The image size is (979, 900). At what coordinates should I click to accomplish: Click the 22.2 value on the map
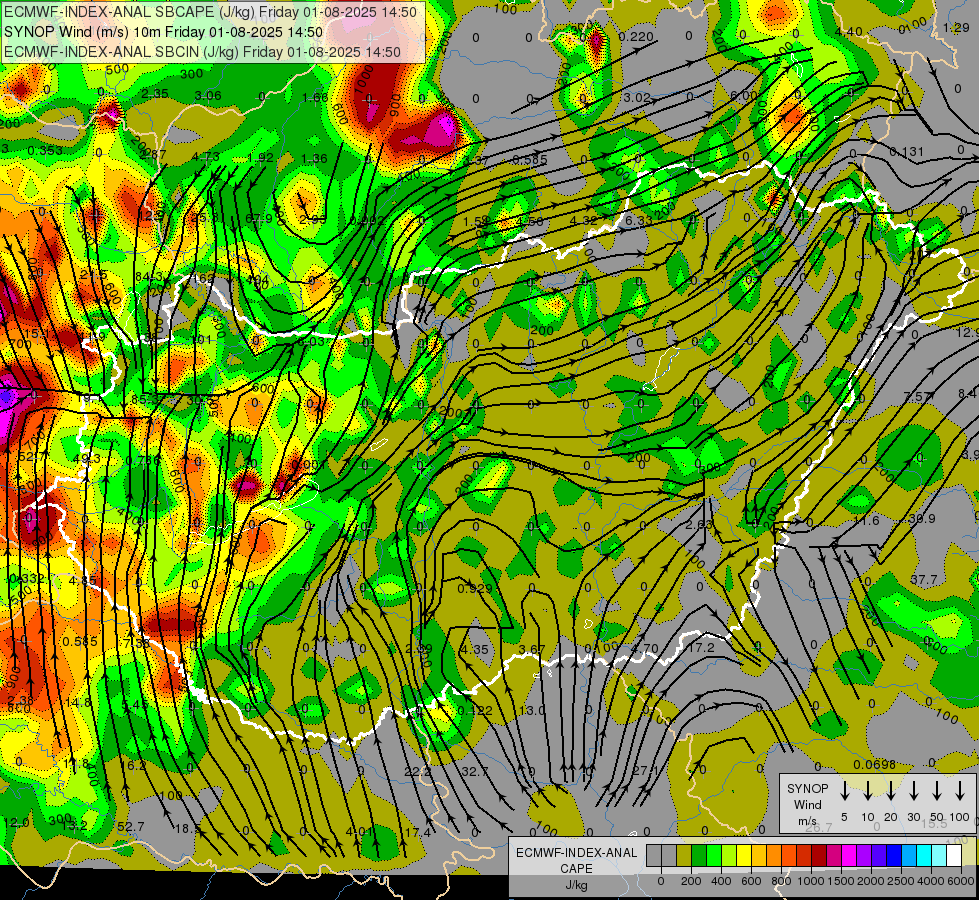click(418, 772)
